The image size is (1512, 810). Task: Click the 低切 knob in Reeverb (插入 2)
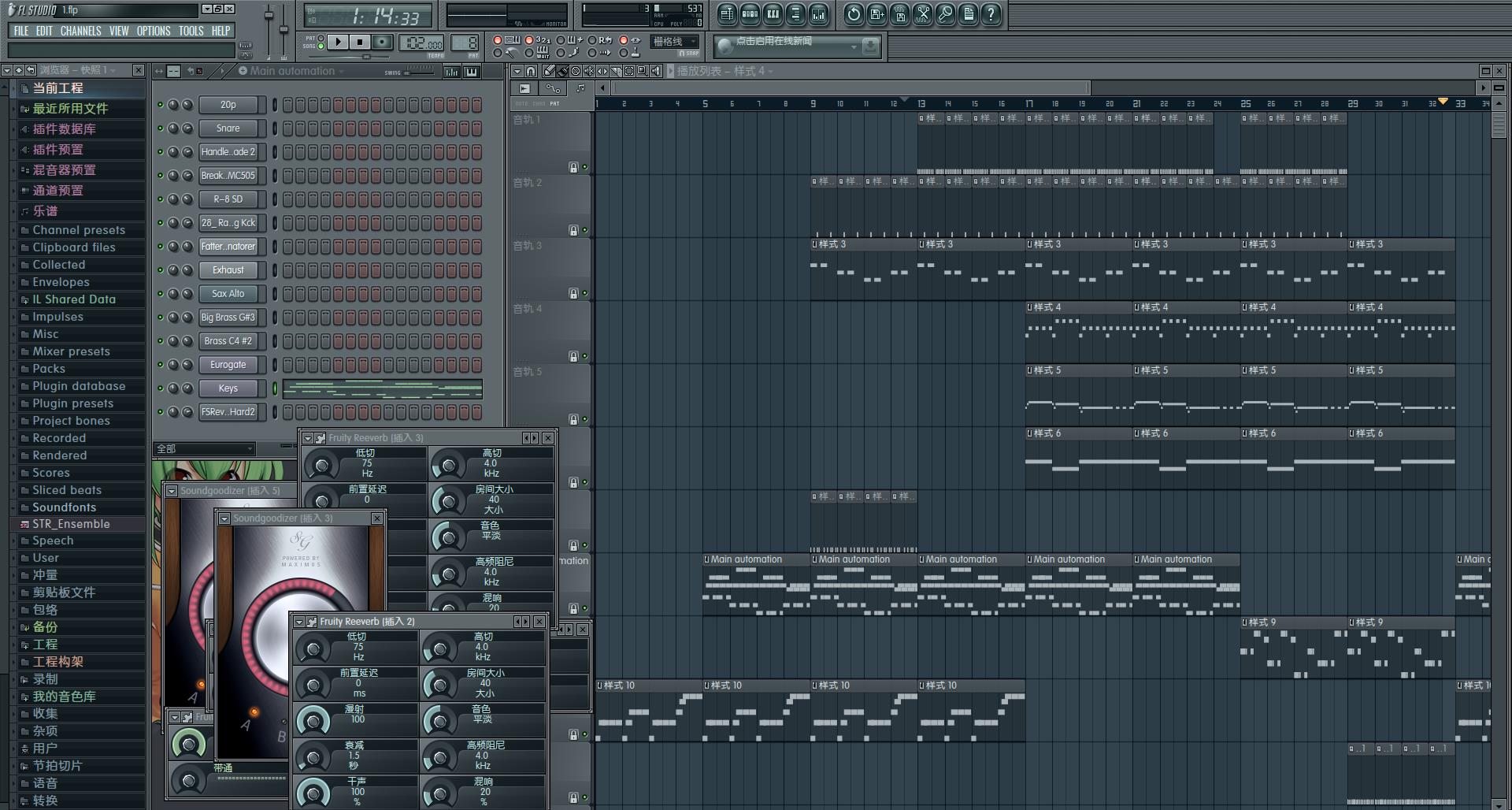[x=313, y=648]
